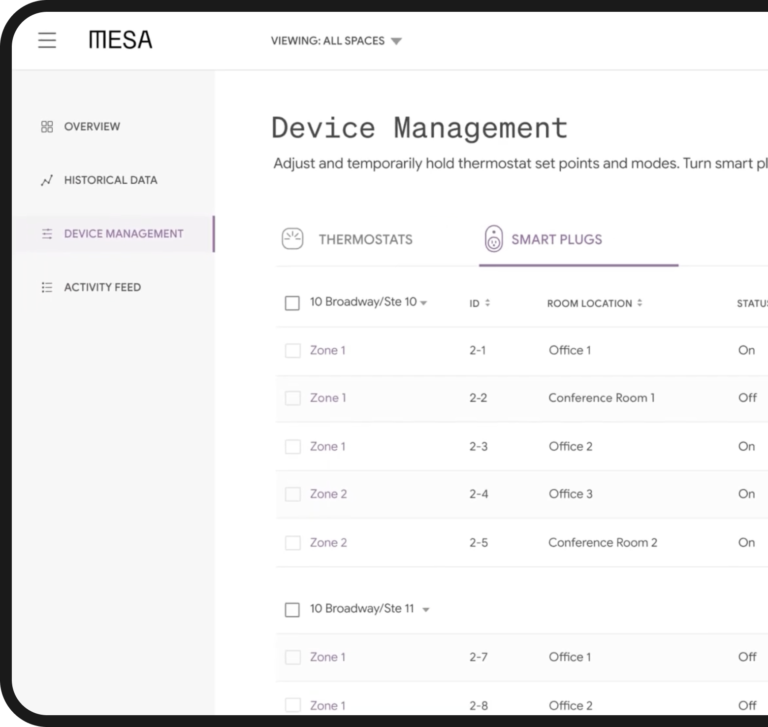Check the 10 Broadway/Ste 11 group checkbox
768x727 pixels.
coord(292,610)
